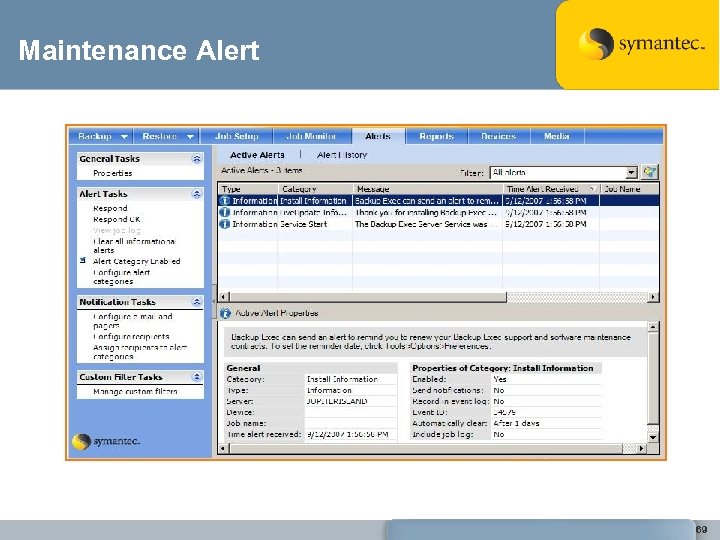The width and height of the screenshot is (720, 540).
Task: Click Properties under General Tasks
Action: click(x=112, y=173)
